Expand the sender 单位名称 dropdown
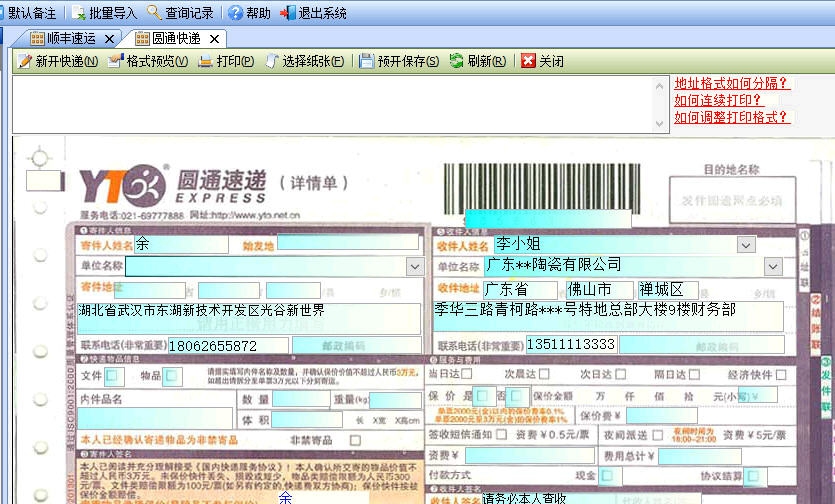The width and height of the screenshot is (835, 504). [415, 266]
